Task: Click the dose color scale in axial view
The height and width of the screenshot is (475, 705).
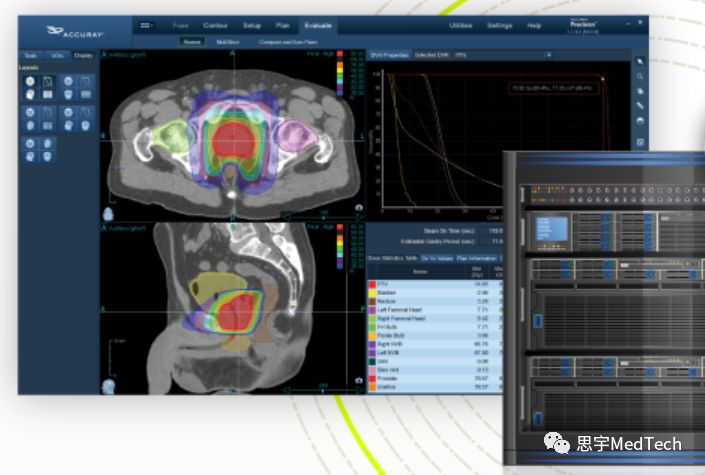Action: coord(340,73)
